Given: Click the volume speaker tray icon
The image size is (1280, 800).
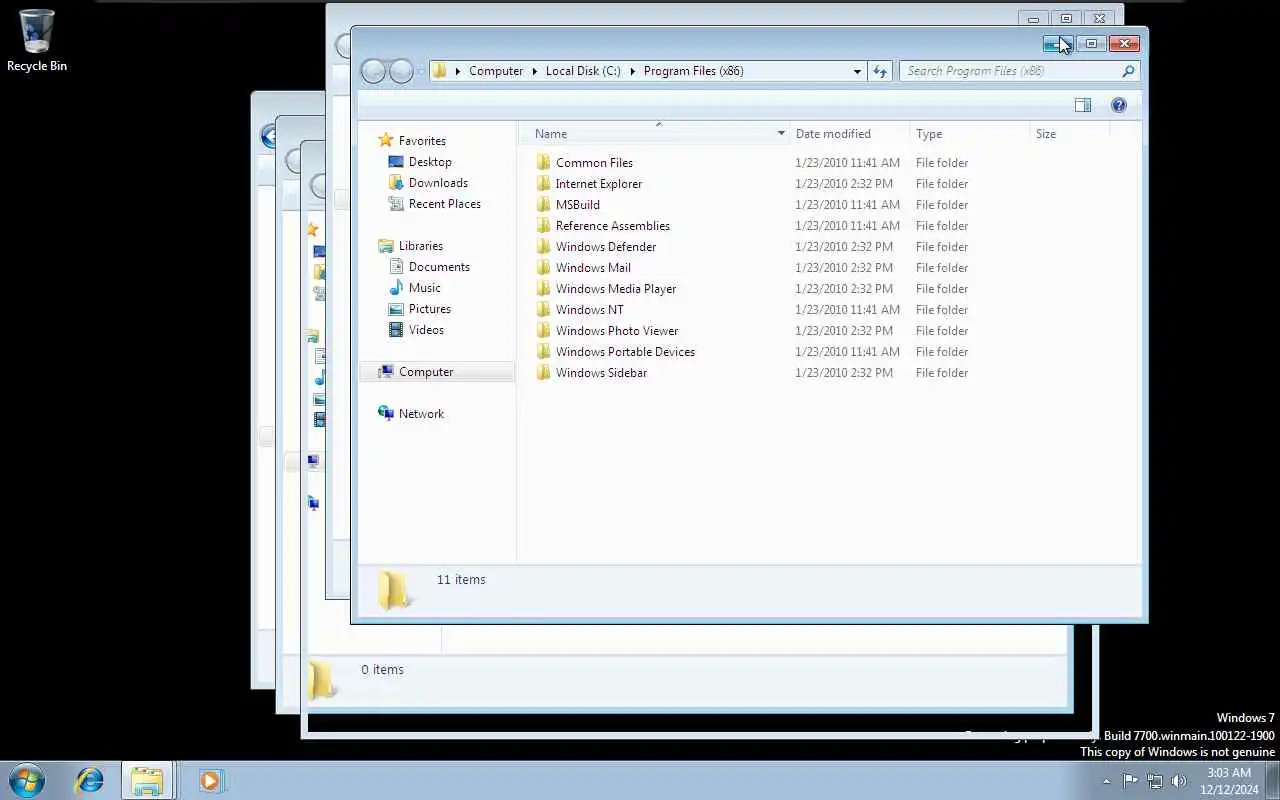Looking at the screenshot, I should [1179, 781].
